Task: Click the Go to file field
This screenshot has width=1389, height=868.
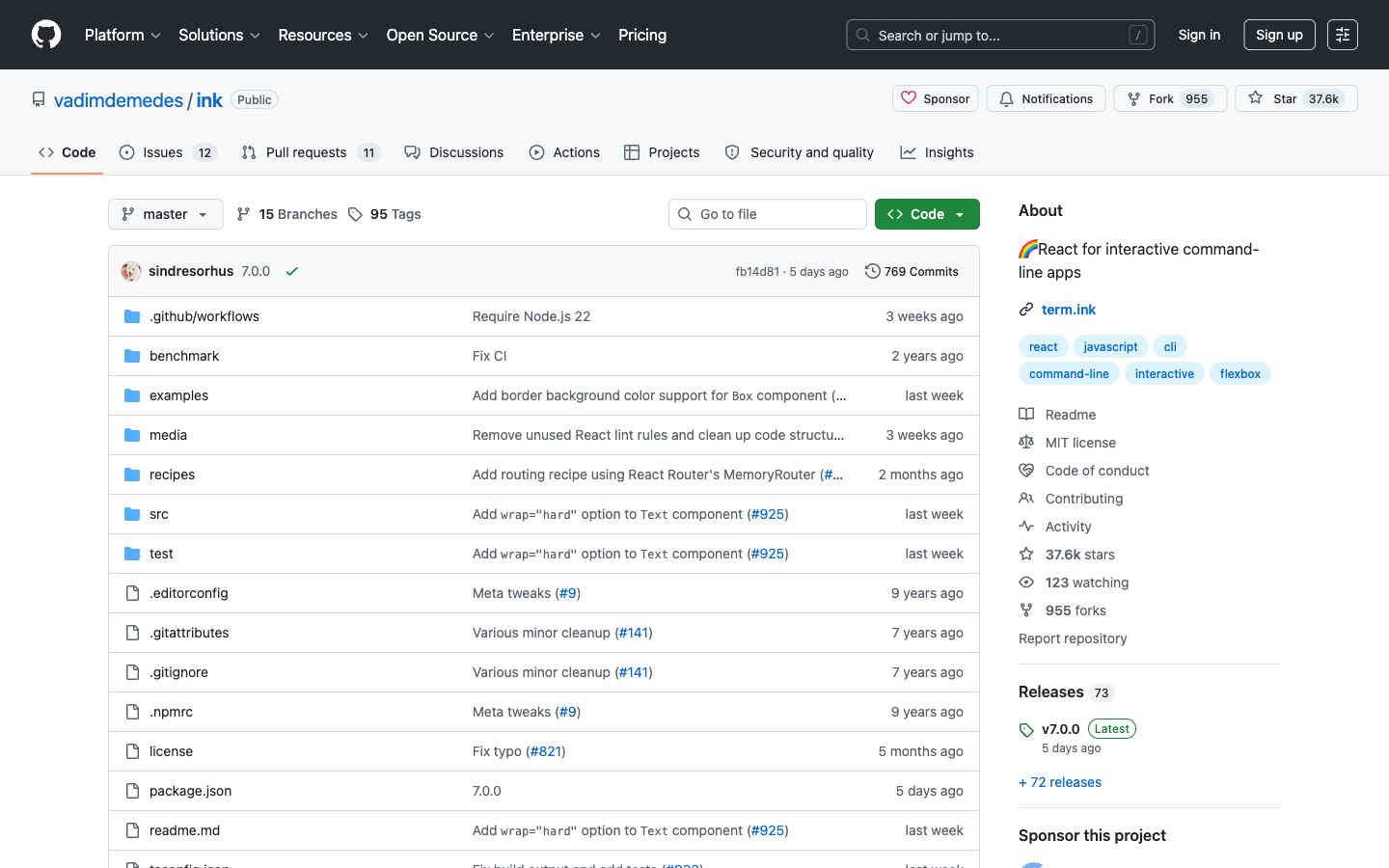Action: (767, 214)
